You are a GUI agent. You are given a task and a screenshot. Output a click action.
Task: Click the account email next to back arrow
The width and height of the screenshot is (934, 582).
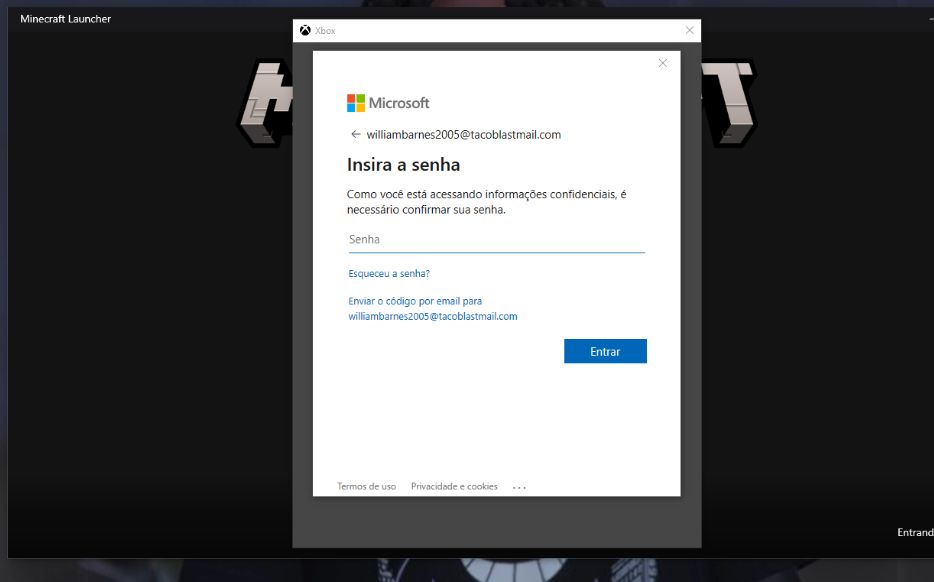(463, 135)
